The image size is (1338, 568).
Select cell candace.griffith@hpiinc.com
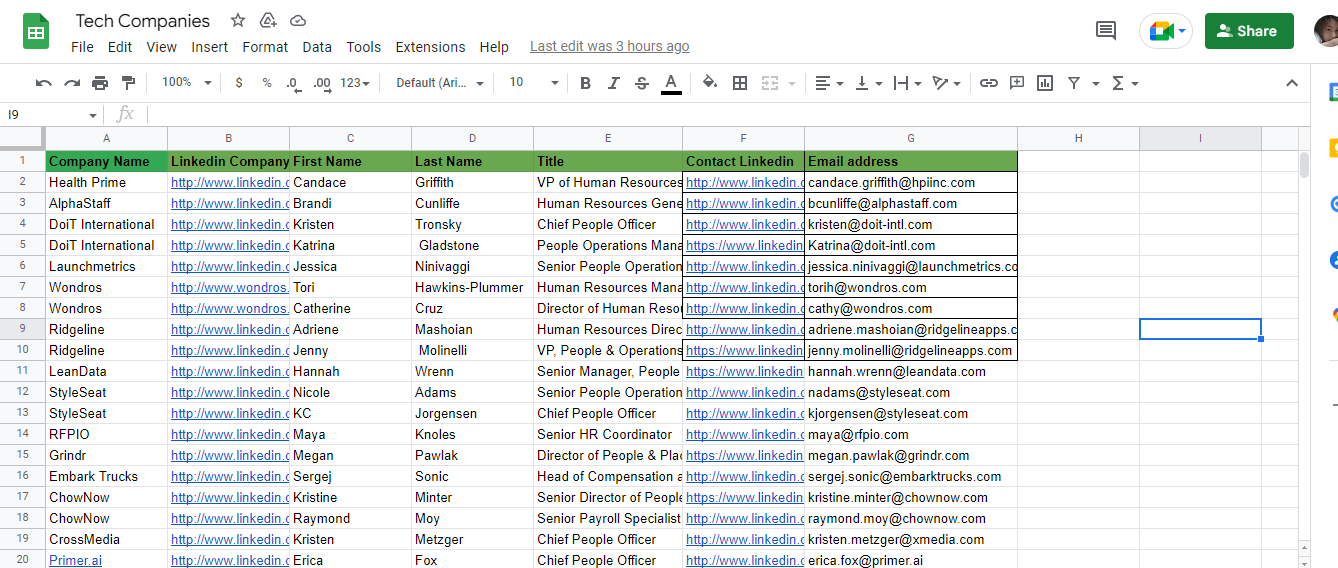pos(911,182)
